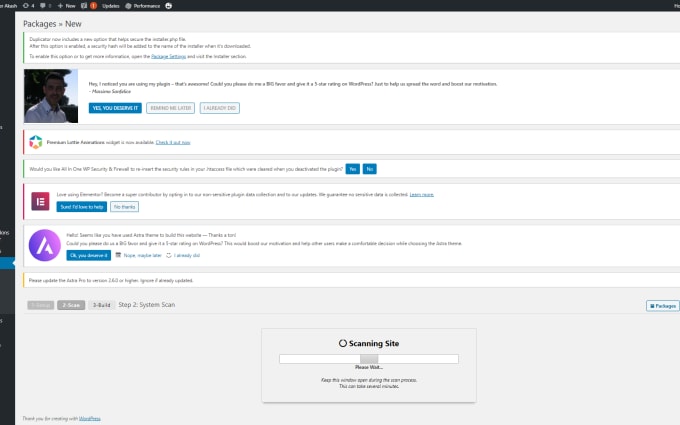Viewport: 680px width, 425px height.
Task: Answer No to re-insert security rules
Action: tap(369, 169)
